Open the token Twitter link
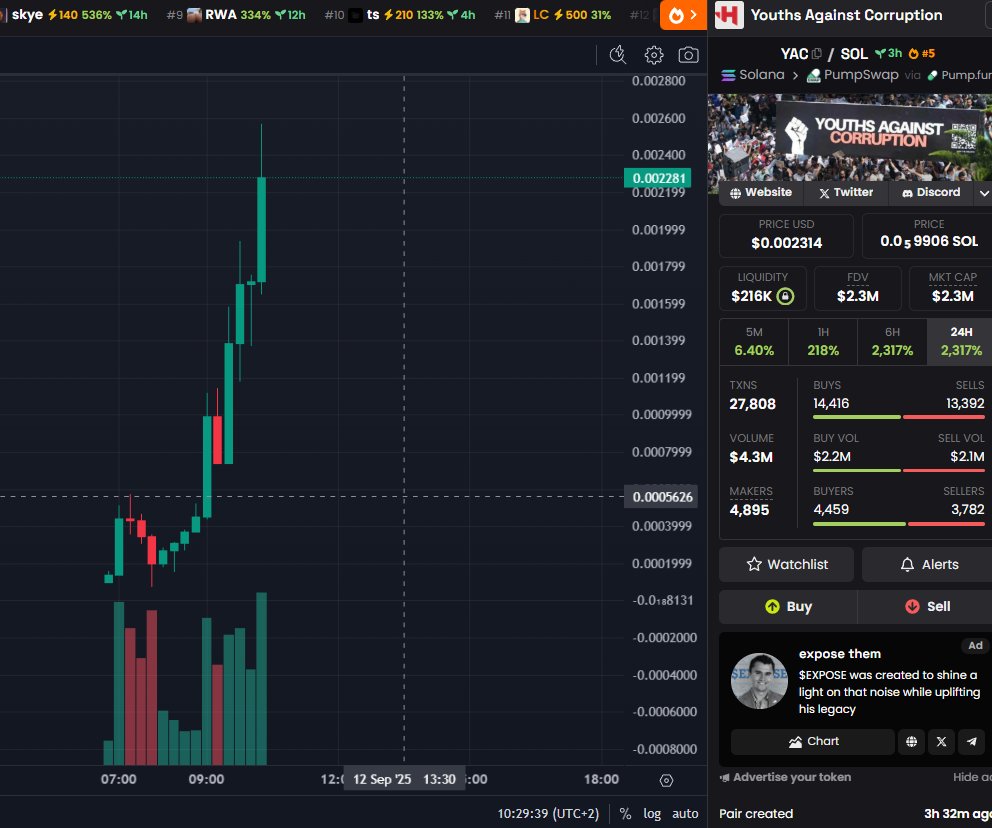Viewport: 992px width, 828px height. (x=846, y=192)
